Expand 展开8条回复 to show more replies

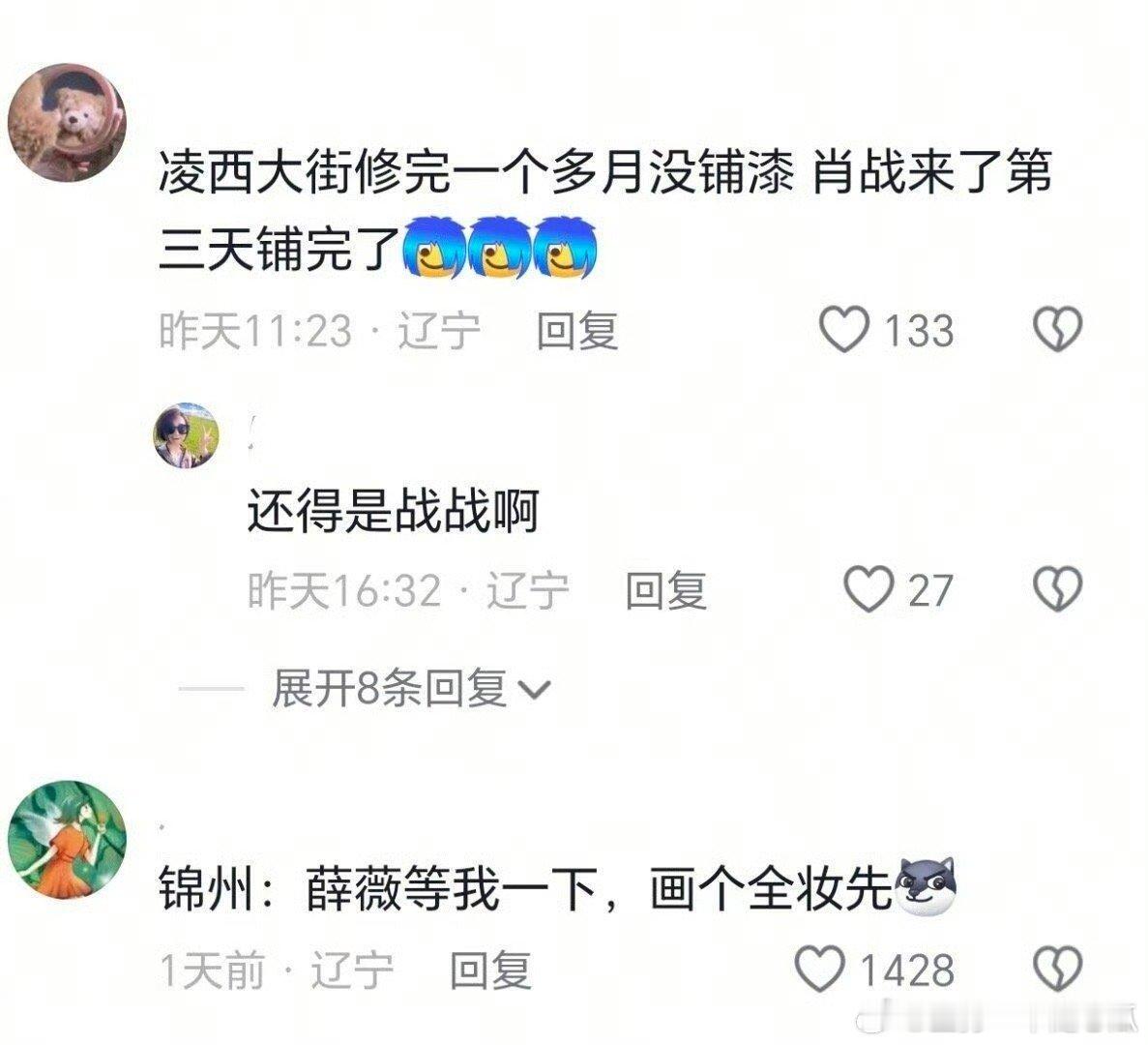[411, 688]
